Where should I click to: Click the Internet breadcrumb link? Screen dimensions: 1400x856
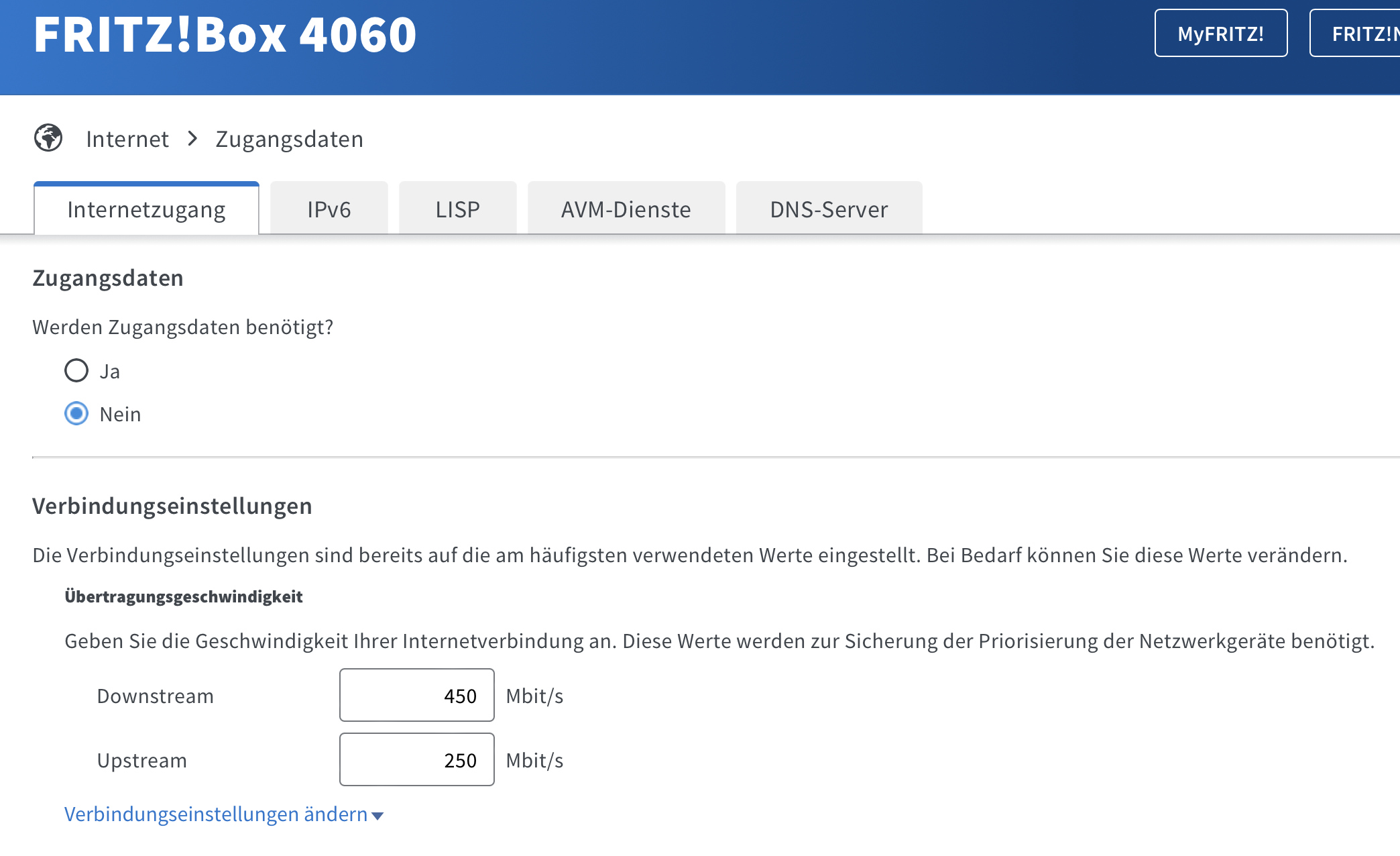pos(127,139)
